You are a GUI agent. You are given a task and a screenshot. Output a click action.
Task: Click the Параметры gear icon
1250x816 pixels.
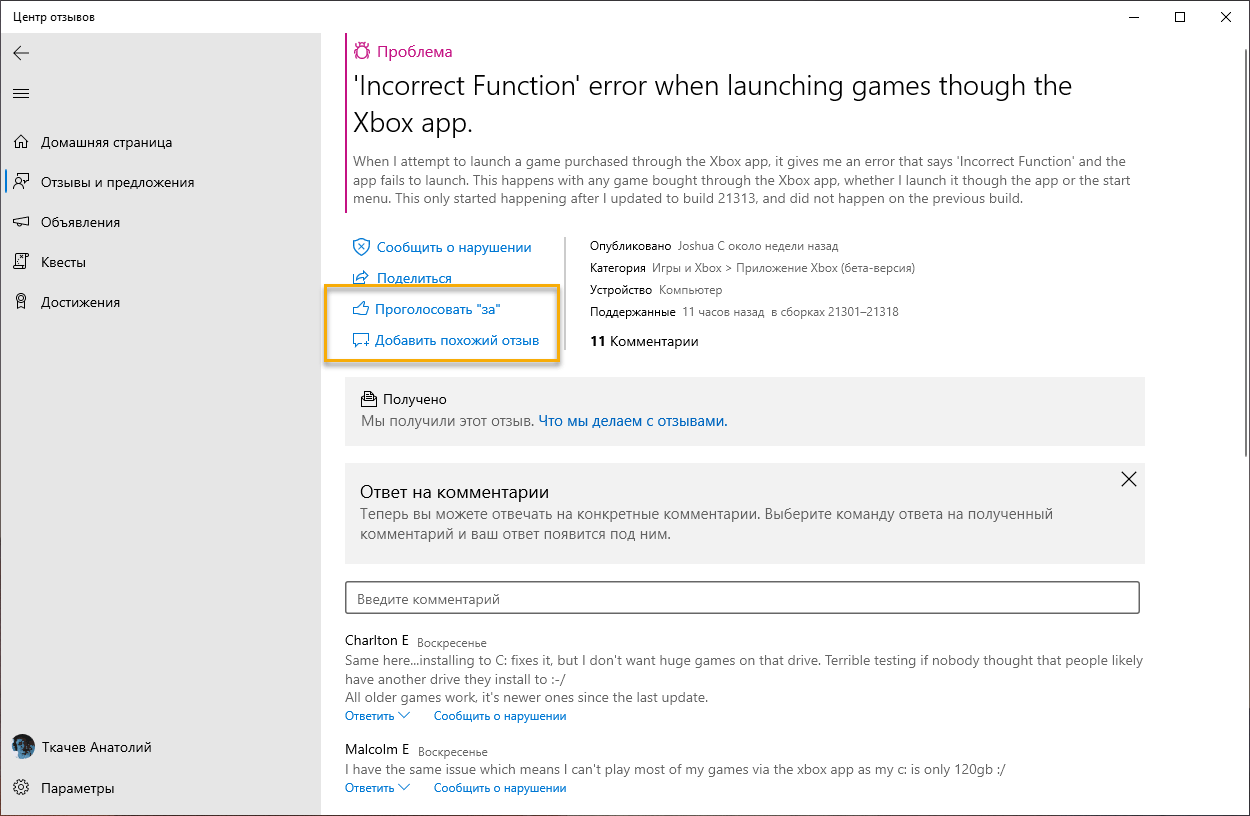(x=21, y=788)
